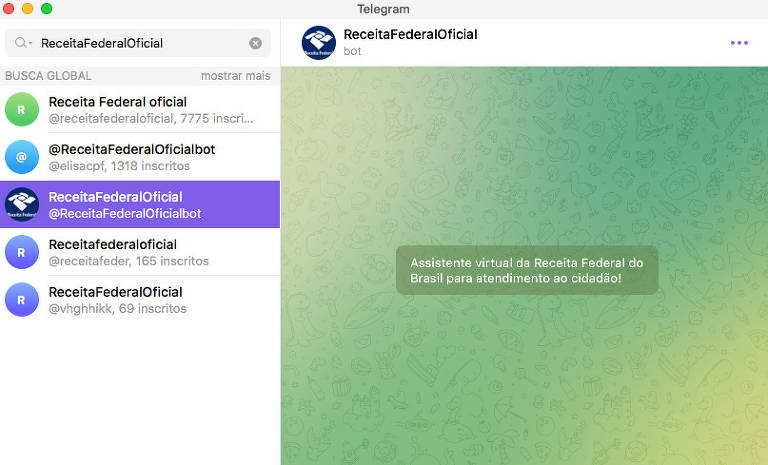Screen dimensions: 768x465
Task: Open the @ReceitaFederalOficialbot channel title
Action: pos(132,149)
